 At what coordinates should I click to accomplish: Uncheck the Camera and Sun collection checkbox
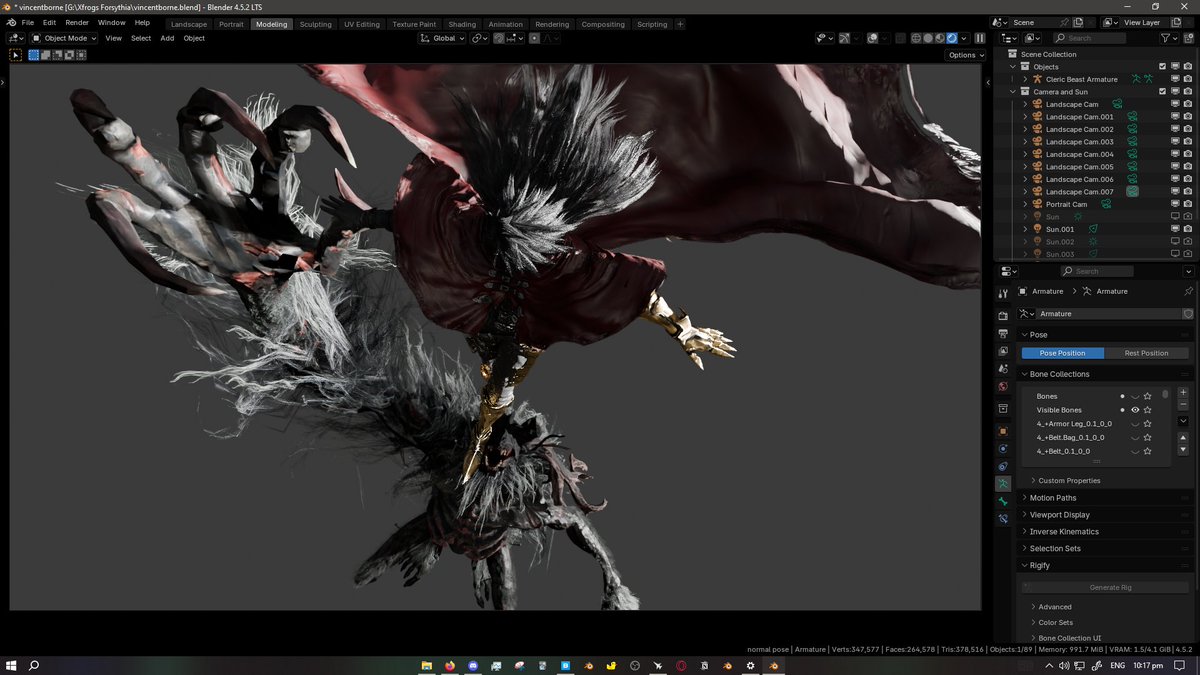pyautogui.click(x=1161, y=91)
